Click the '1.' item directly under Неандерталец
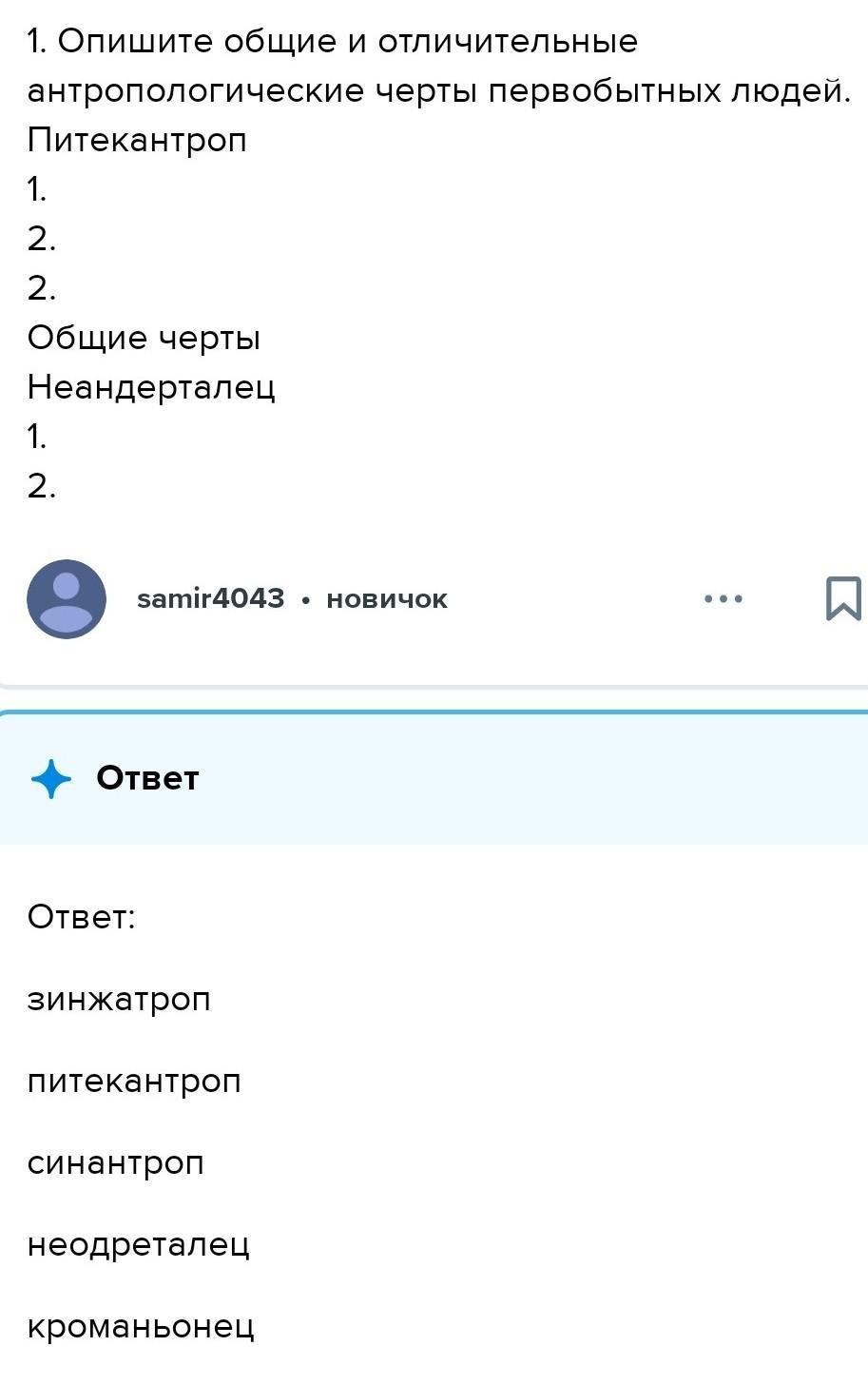This screenshot has height=1385, width=868. (37, 437)
